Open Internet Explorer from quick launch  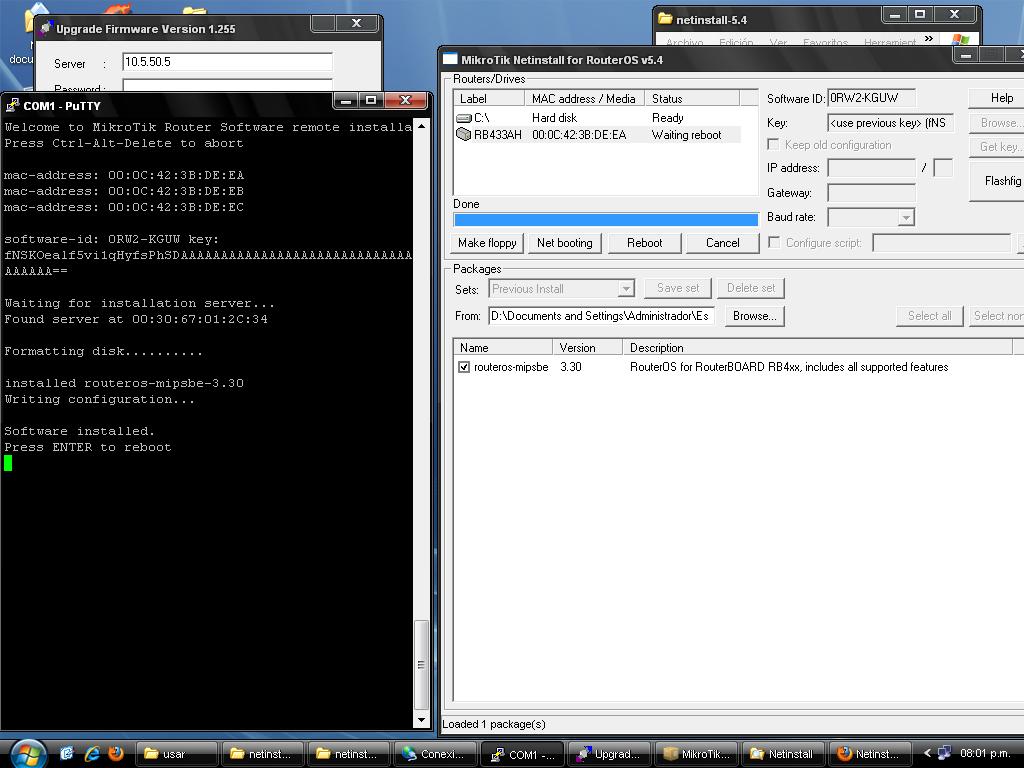[92, 753]
